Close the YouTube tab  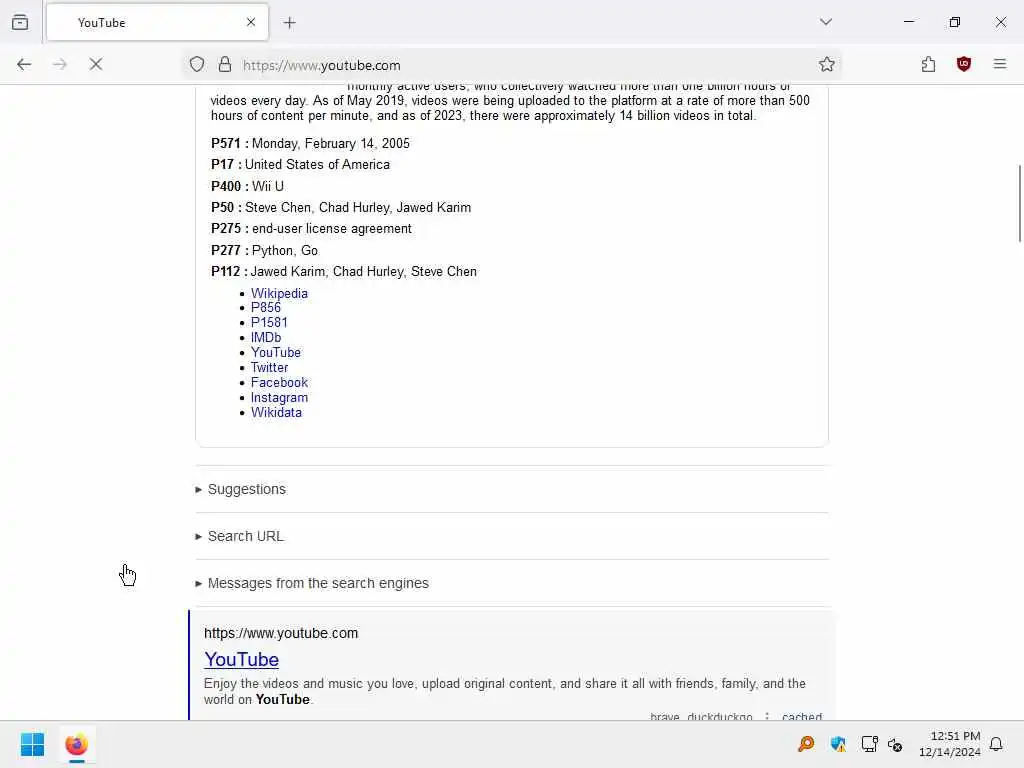click(x=251, y=22)
